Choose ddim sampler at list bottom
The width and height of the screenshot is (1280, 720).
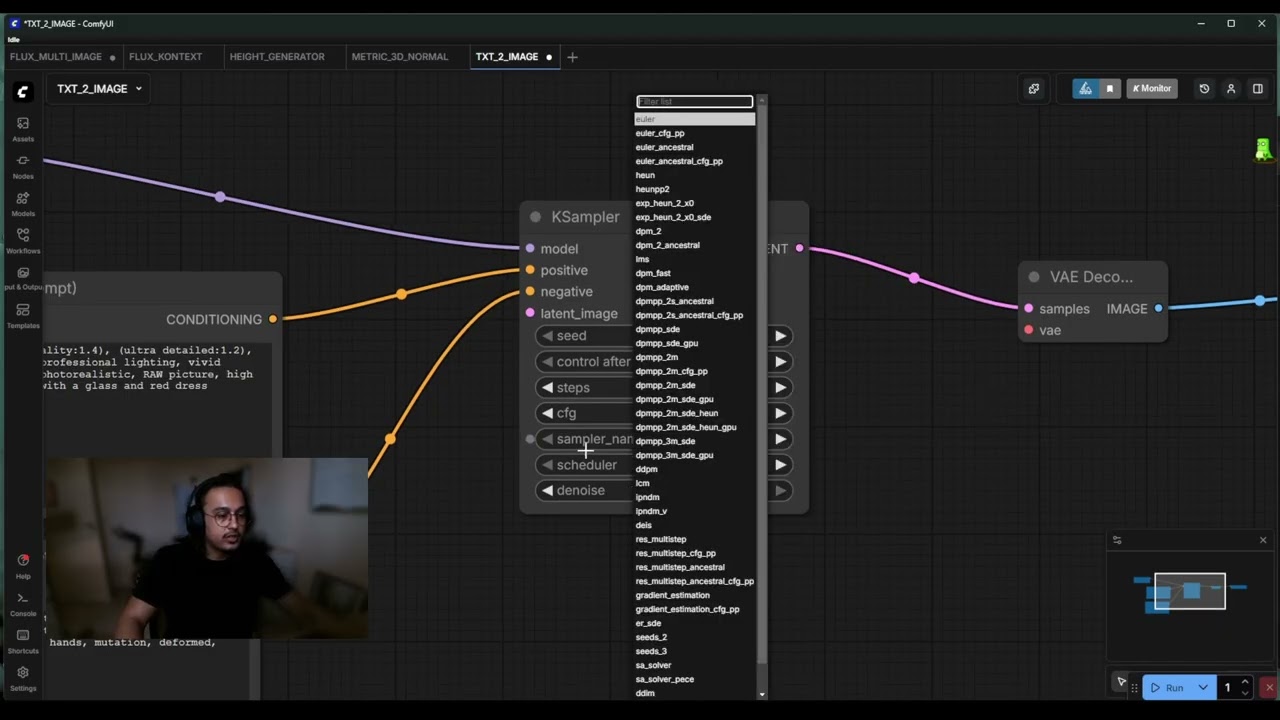695,693
